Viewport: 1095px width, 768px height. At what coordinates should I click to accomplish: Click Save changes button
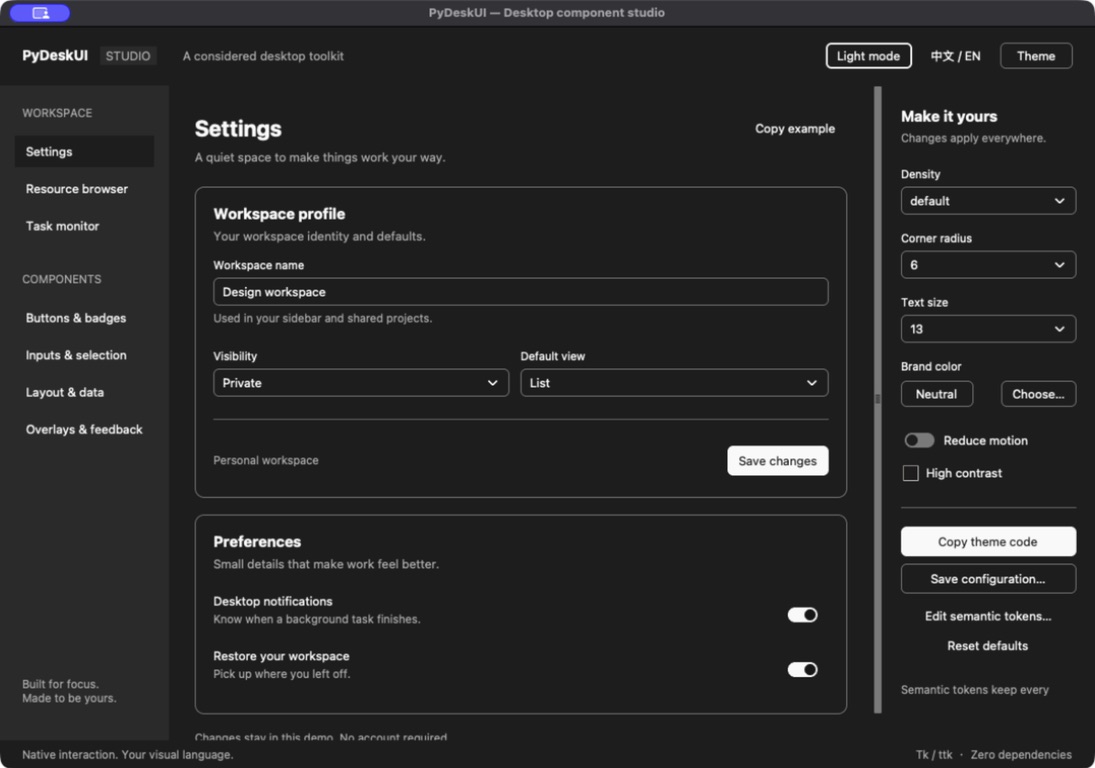pos(778,461)
